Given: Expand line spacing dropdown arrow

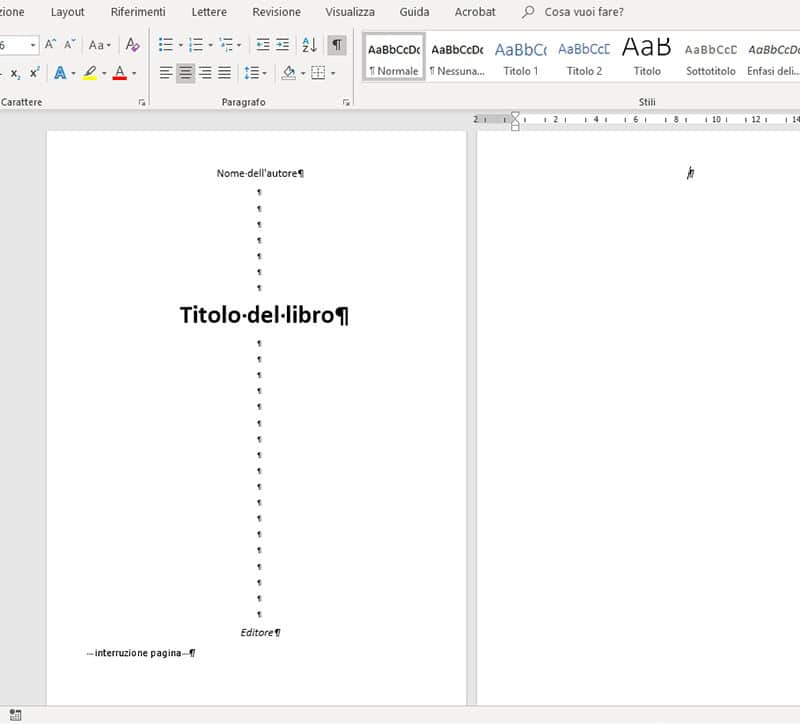Looking at the screenshot, I should pos(264,73).
